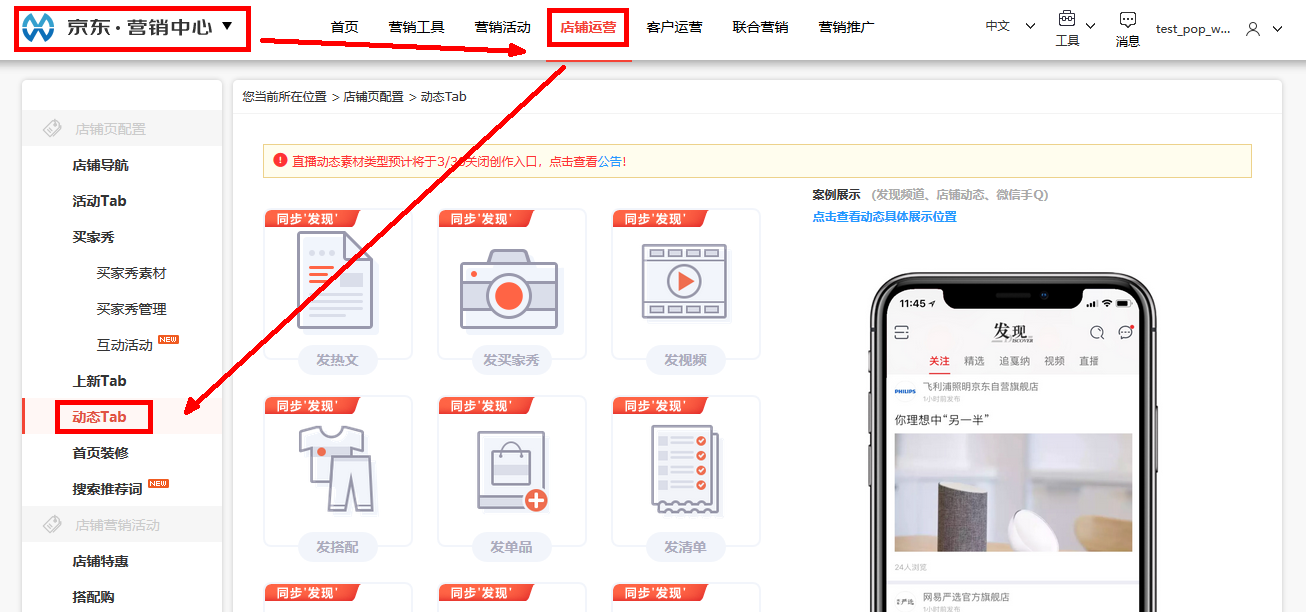Select the 发热文 article publishing icon
The image size is (1306, 612).
(x=337, y=281)
